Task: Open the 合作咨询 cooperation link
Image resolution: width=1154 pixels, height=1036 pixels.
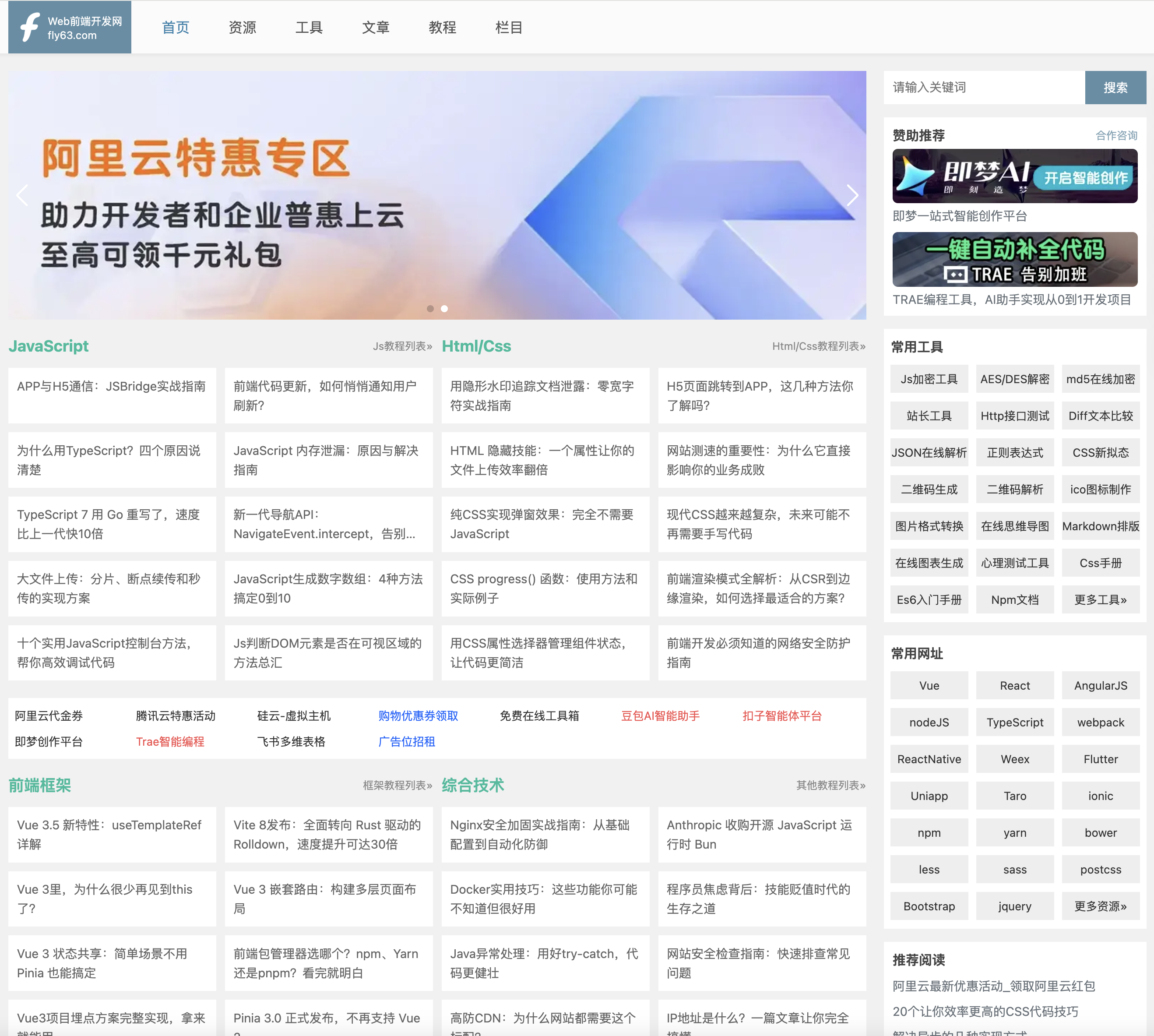Action: coord(1117,135)
